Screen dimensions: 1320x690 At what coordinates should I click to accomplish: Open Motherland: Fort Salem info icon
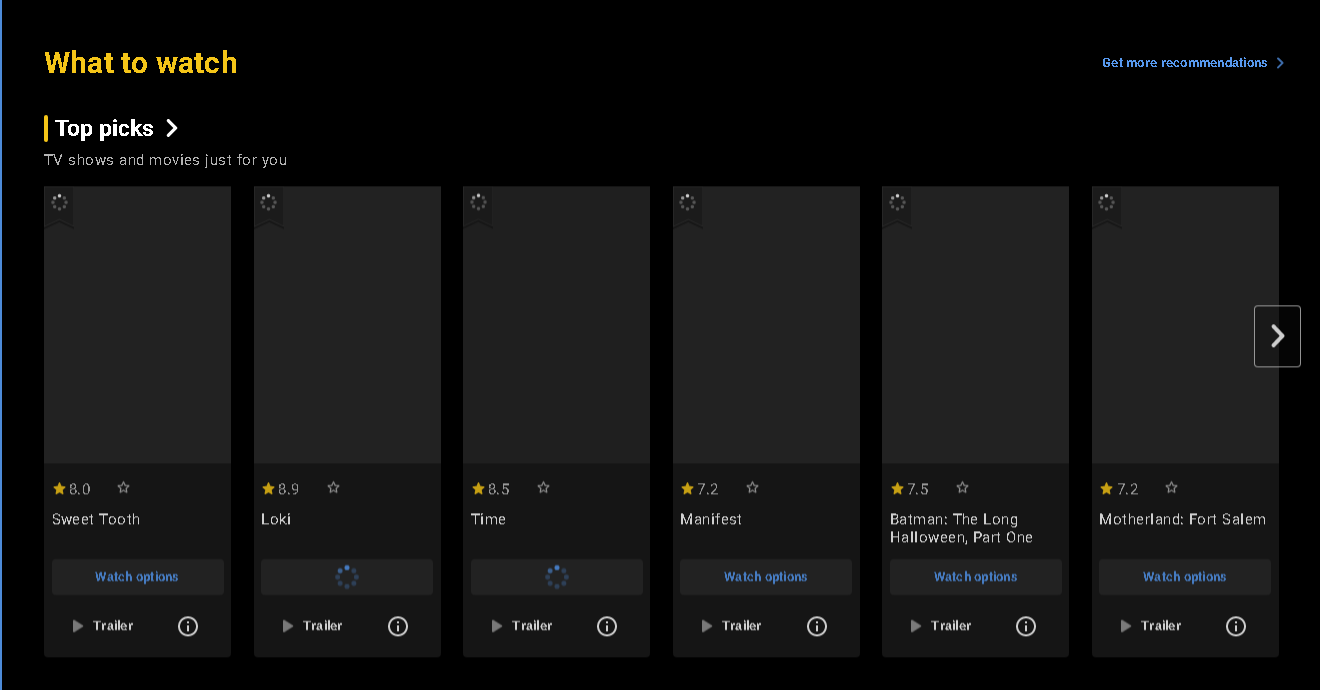pos(1236,626)
